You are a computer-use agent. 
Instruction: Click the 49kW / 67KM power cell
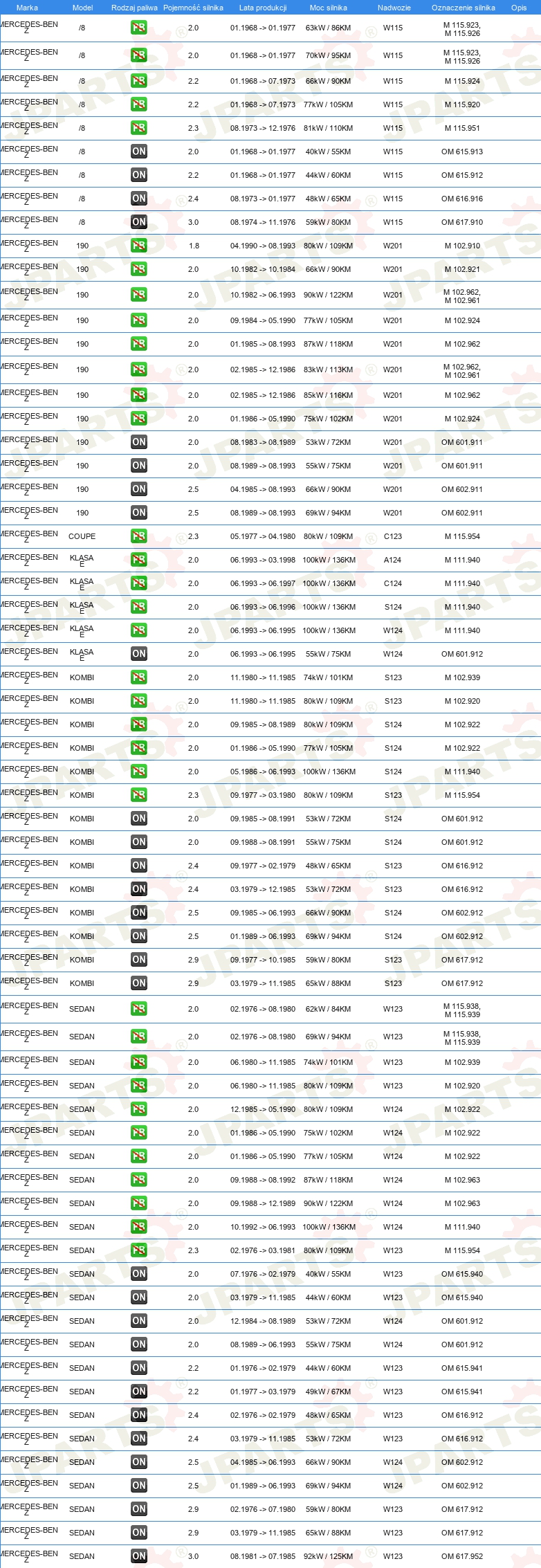click(x=328, y=1392)
